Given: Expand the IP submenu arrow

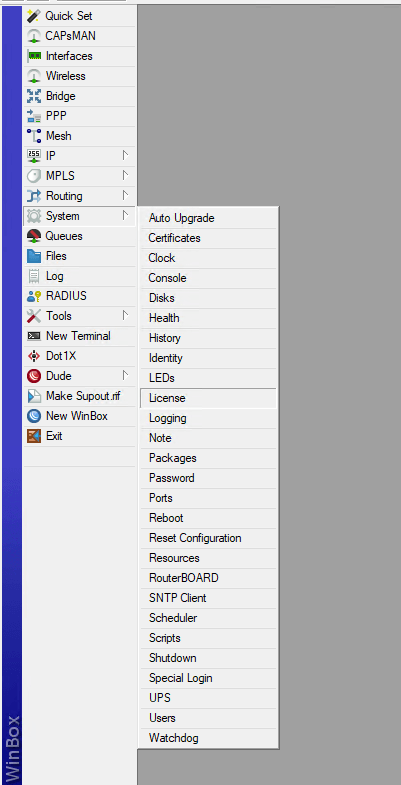Looking at the screenshot, I should (x=126, y=156).
